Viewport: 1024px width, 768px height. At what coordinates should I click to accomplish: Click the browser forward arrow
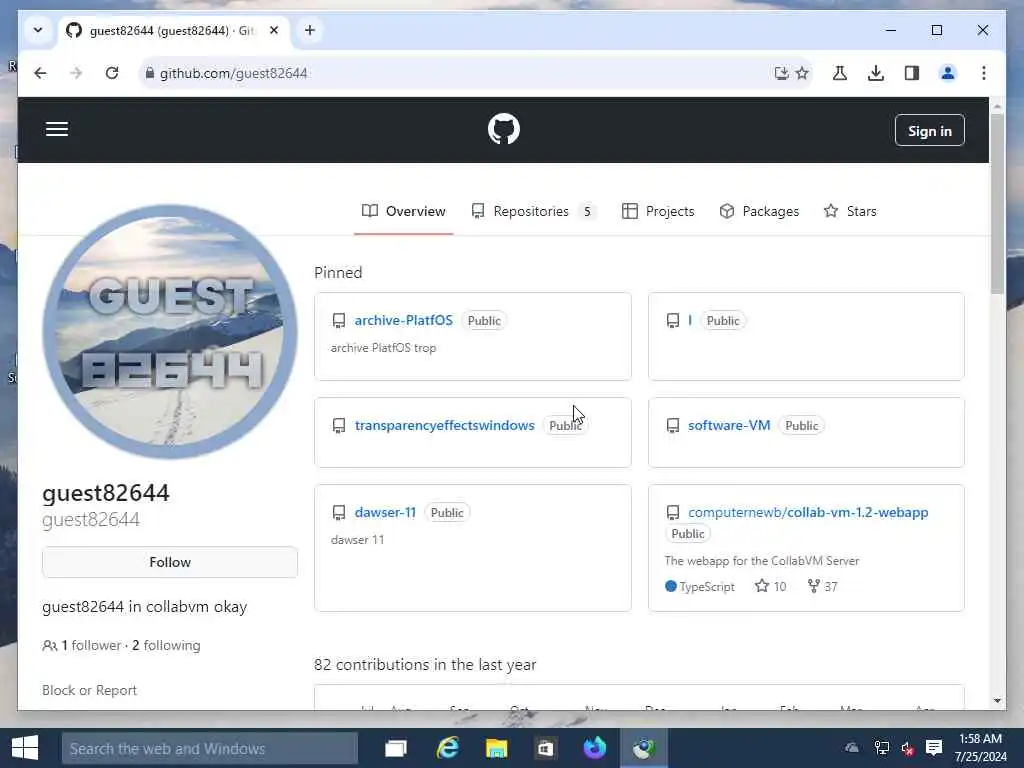76,73
